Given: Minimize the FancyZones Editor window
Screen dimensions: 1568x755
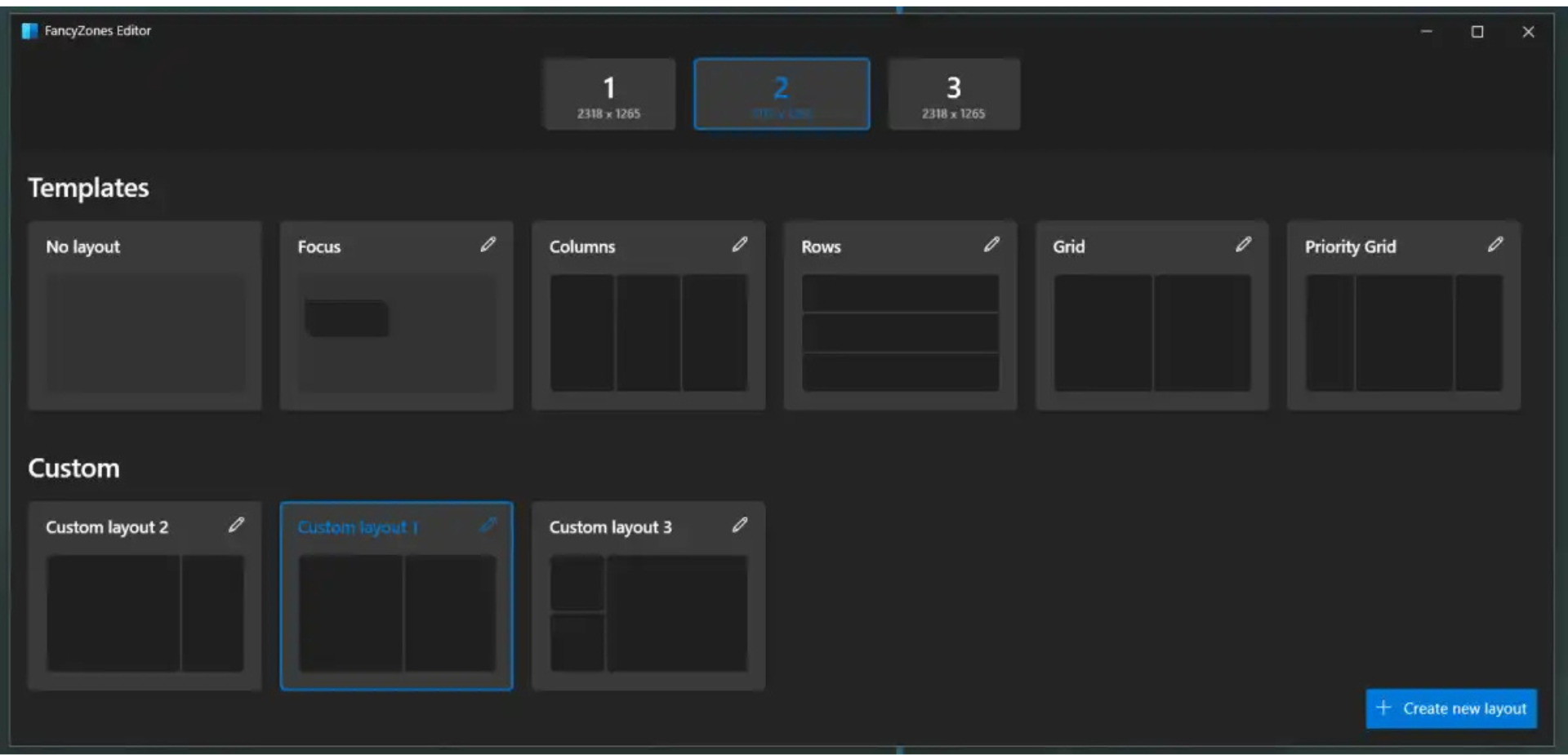Looking at the screenshot, I should point(1426,32).
